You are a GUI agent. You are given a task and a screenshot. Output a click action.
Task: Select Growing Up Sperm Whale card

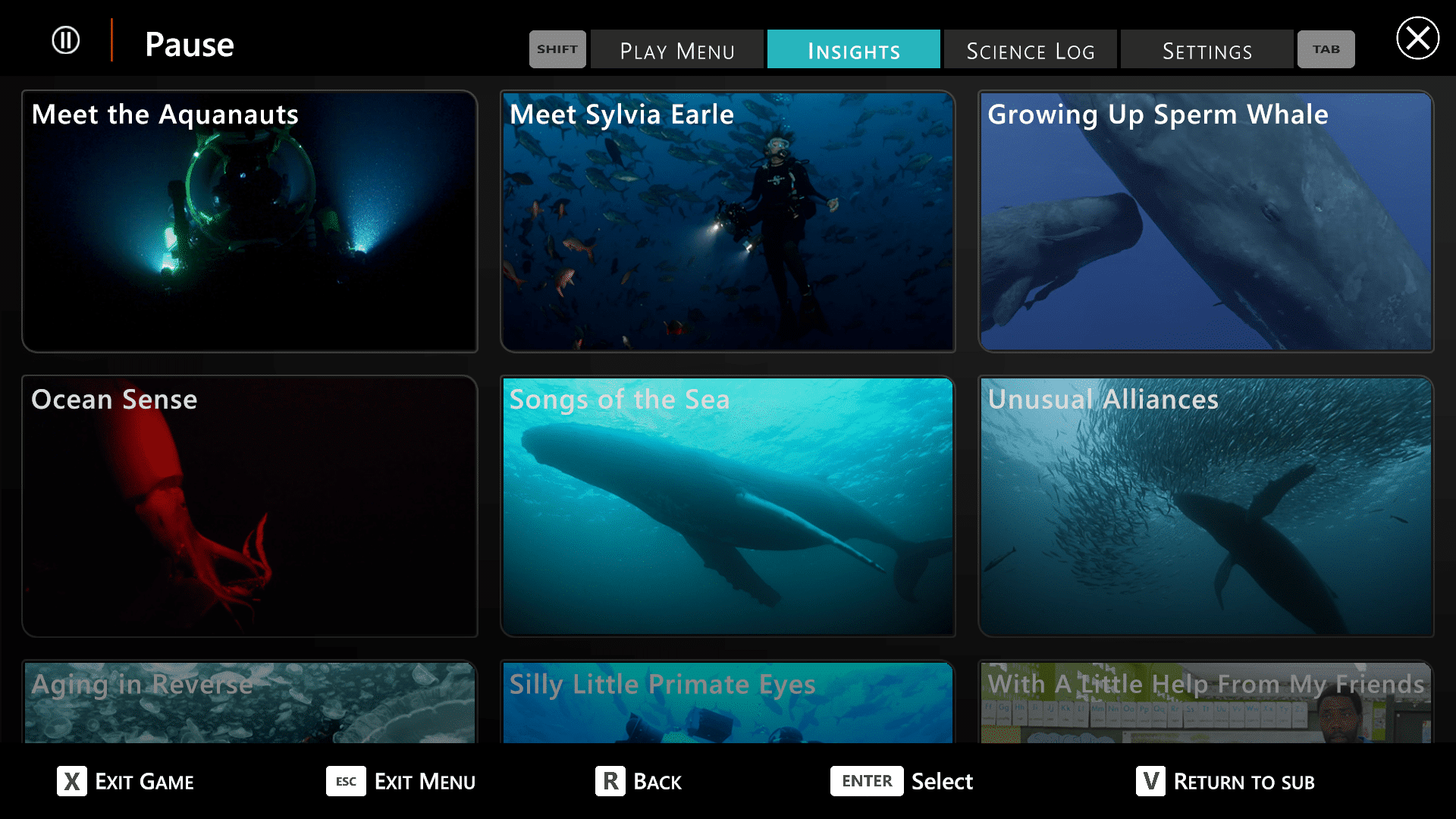pos(1206,221)
